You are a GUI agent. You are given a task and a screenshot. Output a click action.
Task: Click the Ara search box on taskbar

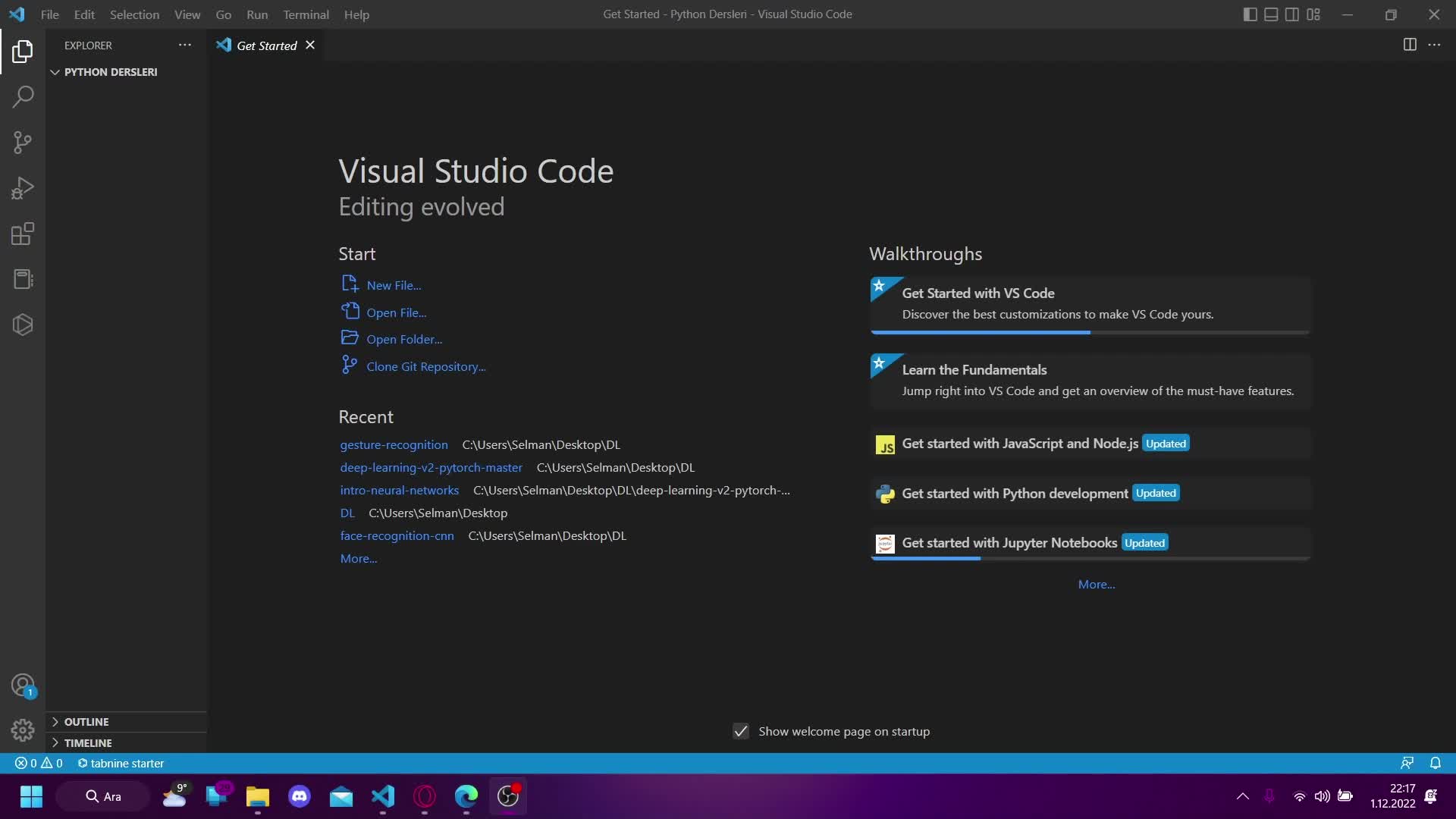(x=103, y=796)
